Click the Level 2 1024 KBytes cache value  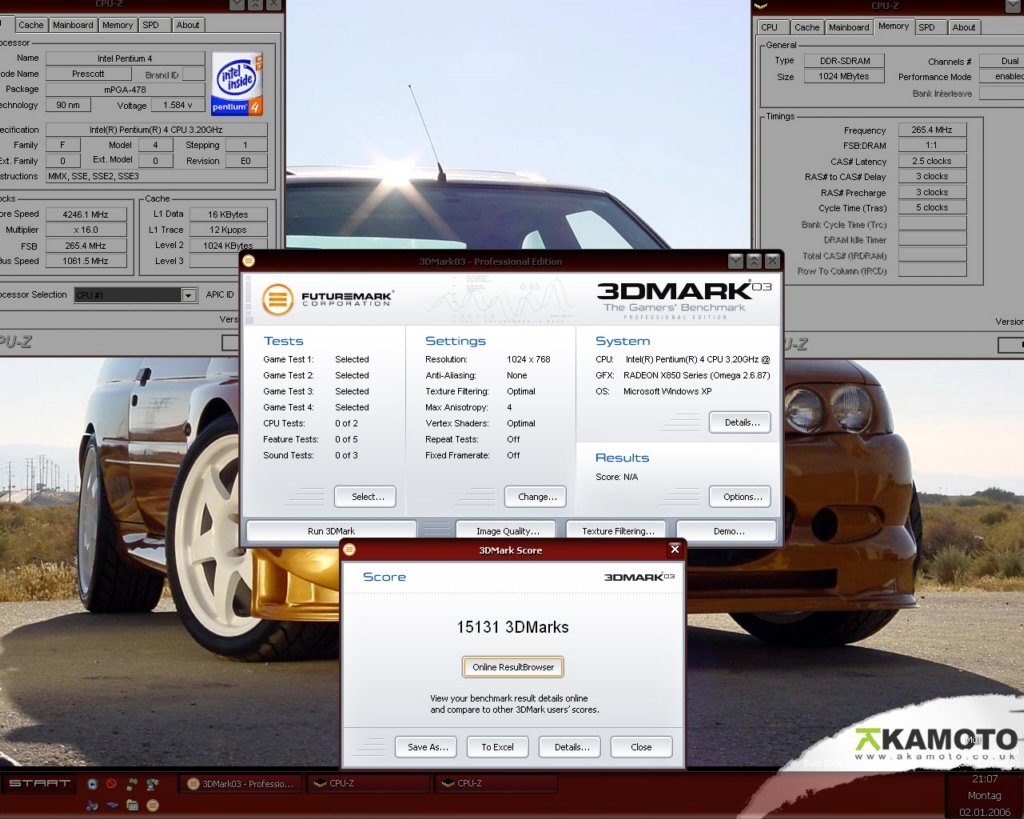228,245
